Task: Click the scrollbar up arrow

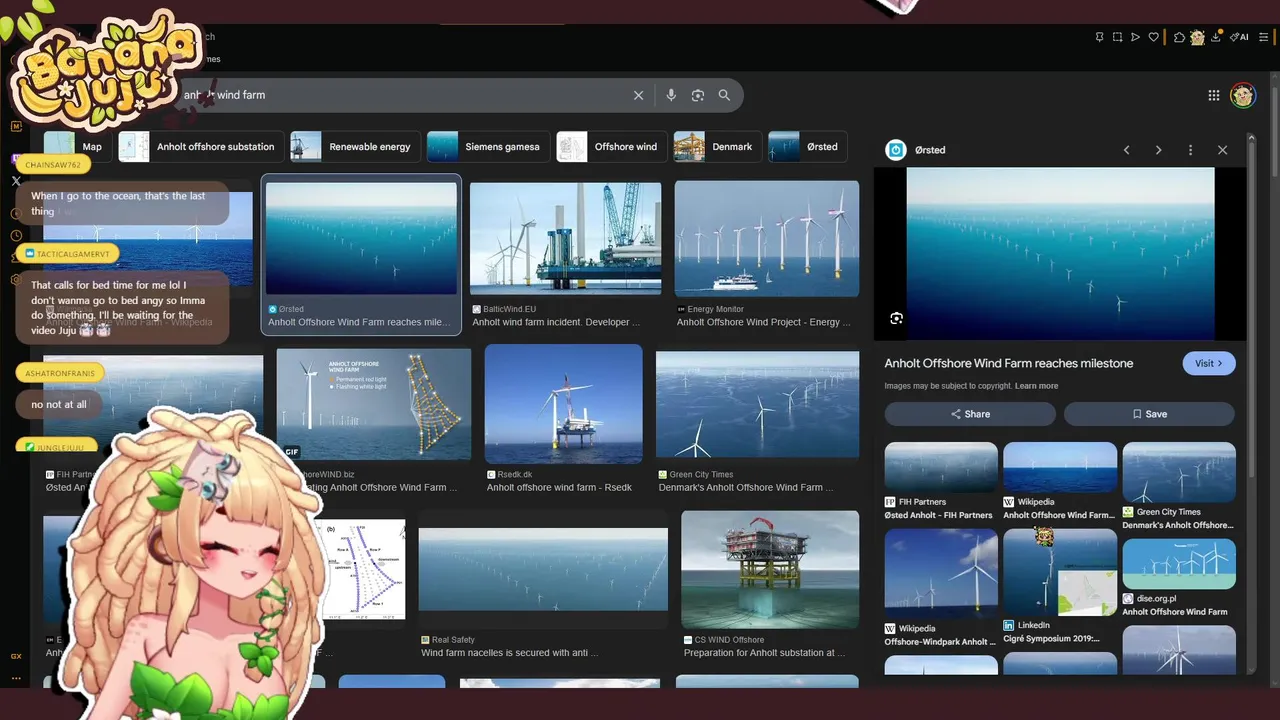Action: [1251, 138]
